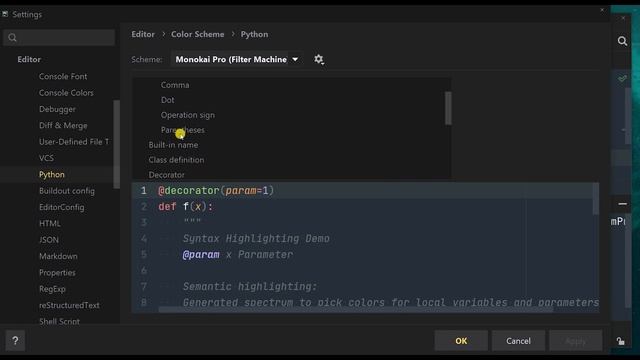Screen dimensions: 640x360
Task: Click the OK button
Action: point(461,341)
